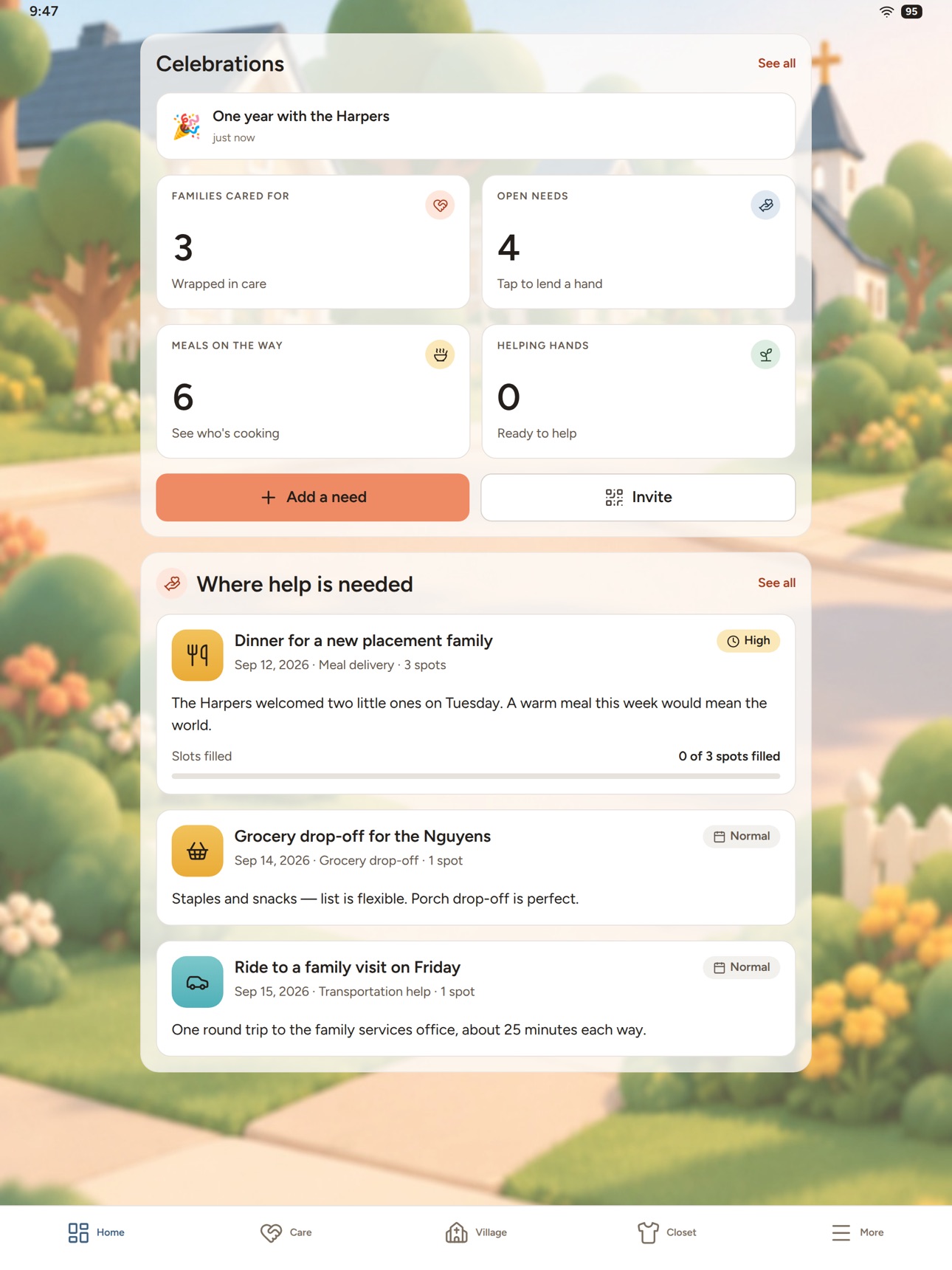Switch to the Closet tab label
This screenshot has width=952, height=1270.
681,1232
